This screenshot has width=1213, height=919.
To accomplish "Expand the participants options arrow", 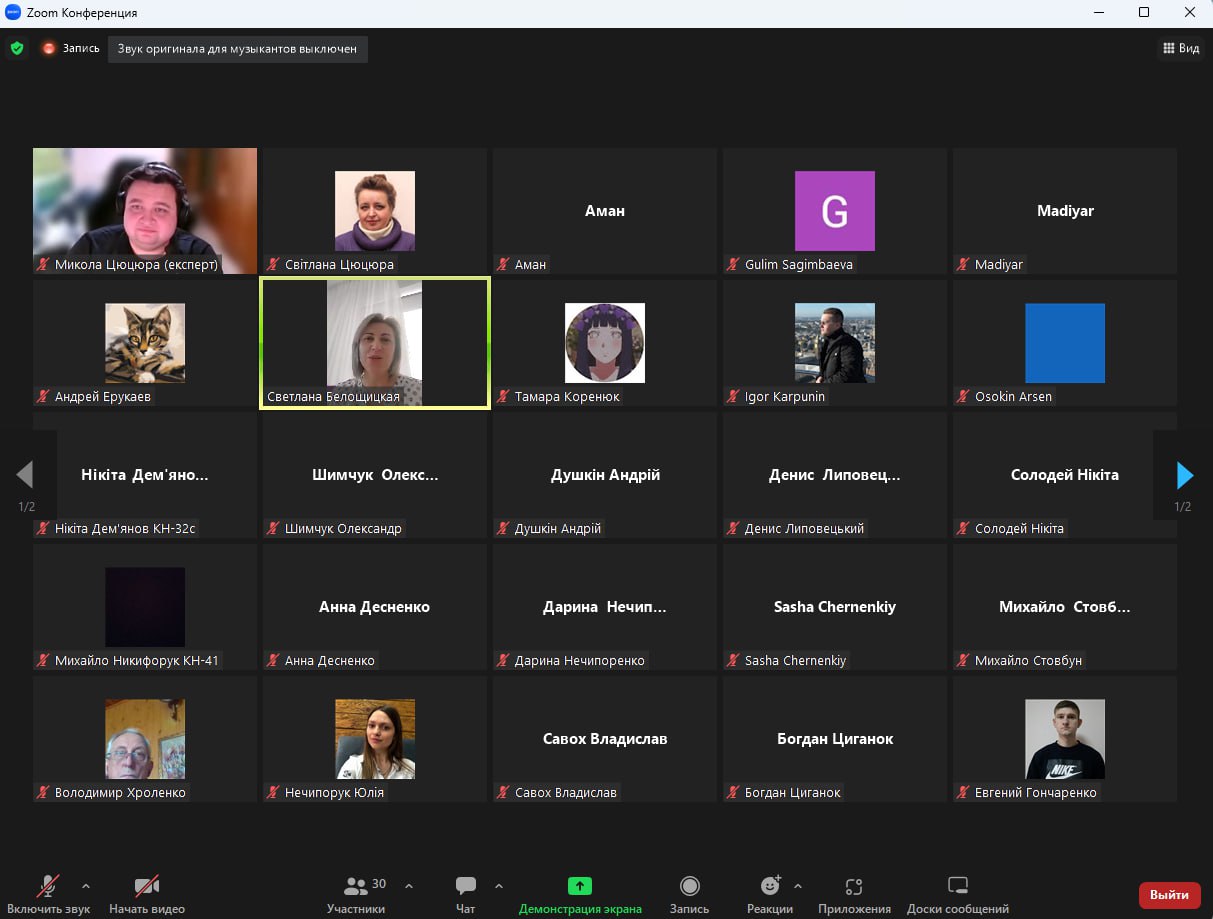I will [409, 886].
